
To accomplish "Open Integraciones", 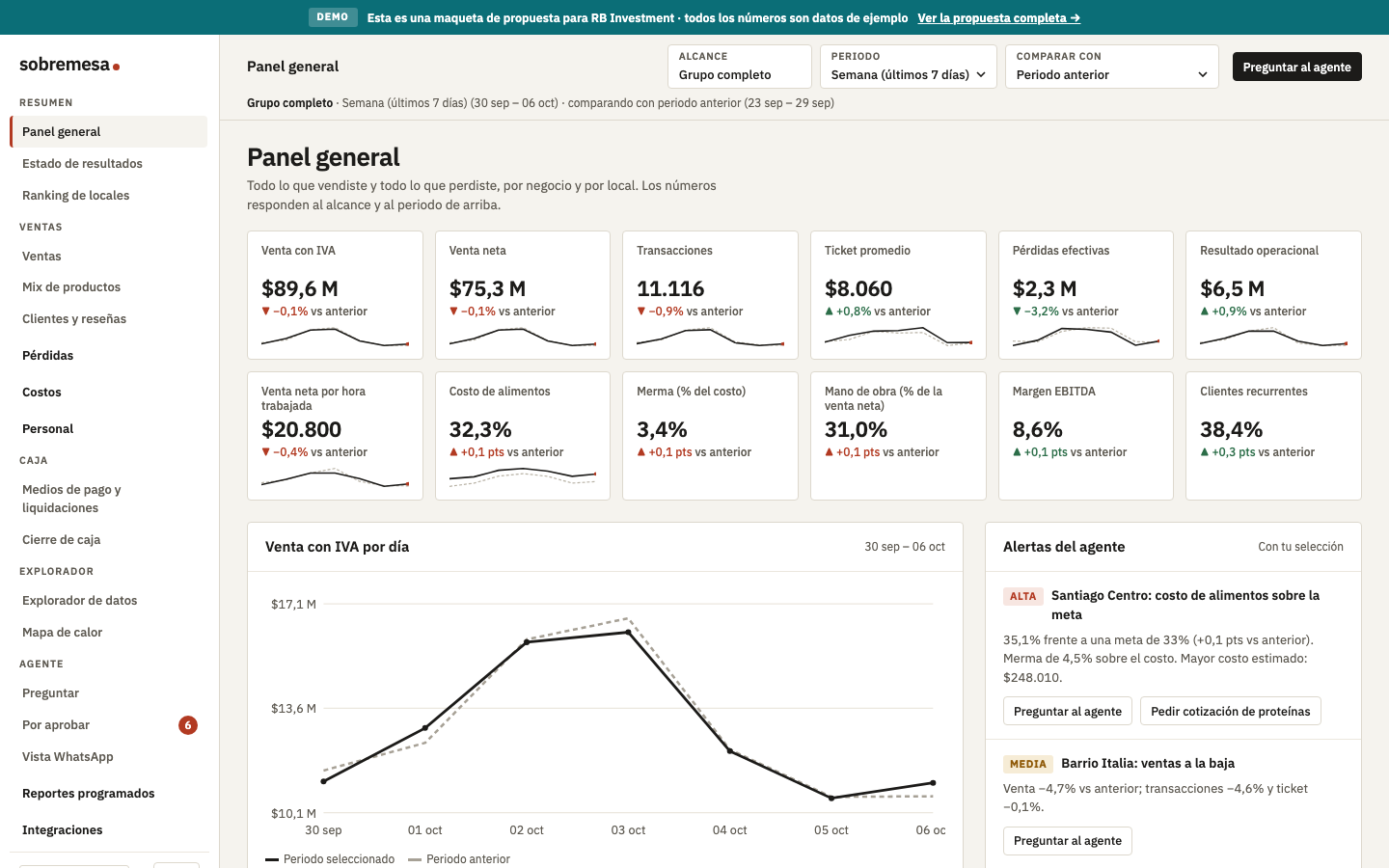I will [109, 830].
